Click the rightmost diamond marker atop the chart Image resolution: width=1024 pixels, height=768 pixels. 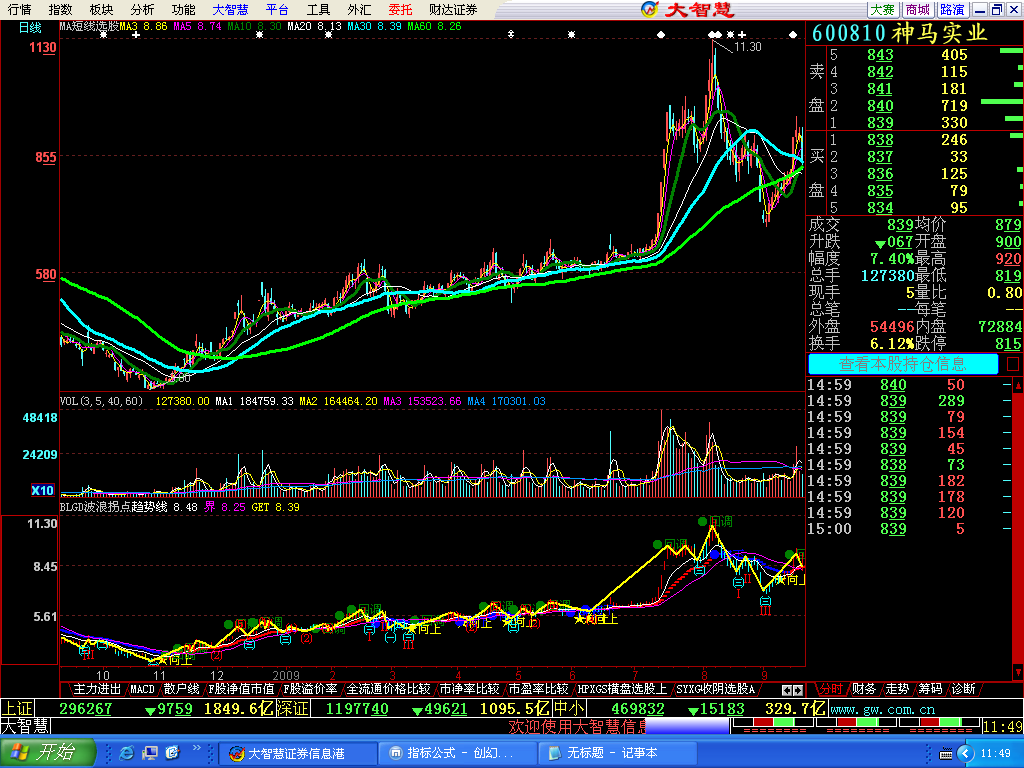pos(793,35)
